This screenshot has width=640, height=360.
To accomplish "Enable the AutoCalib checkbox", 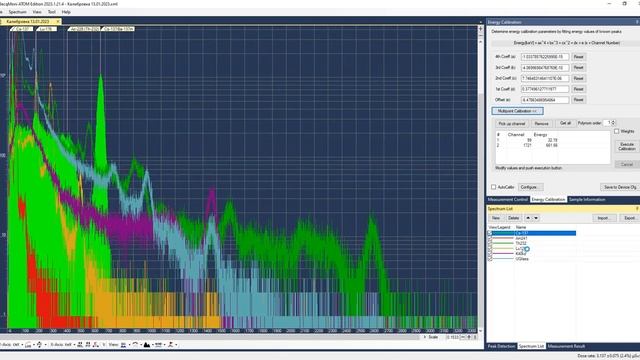I will [x=493, y=187].
